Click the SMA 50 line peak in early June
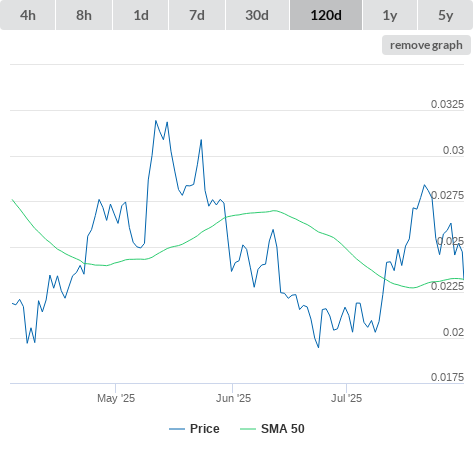The width and height of the screenshot is (474, 455). [274, 210]
